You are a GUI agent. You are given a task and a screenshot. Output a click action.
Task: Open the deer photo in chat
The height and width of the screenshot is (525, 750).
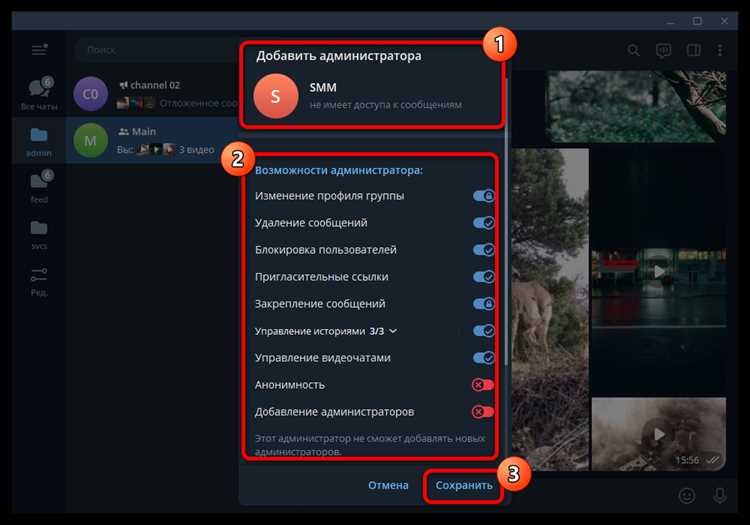pos(550,309)
